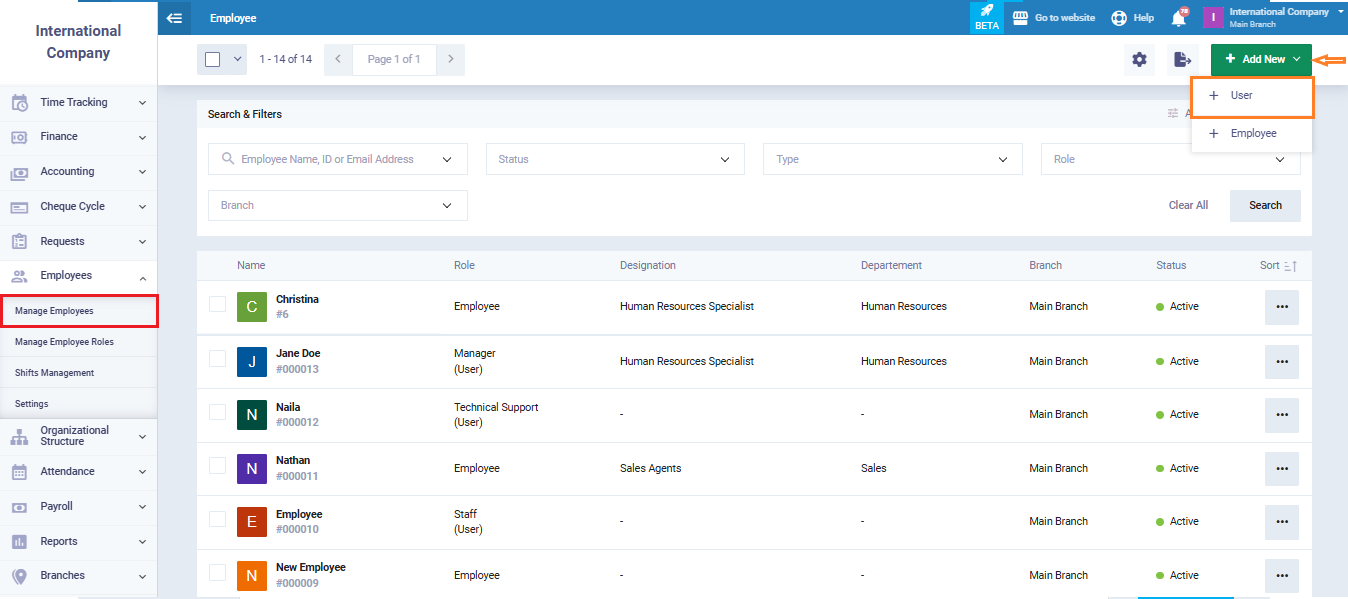Check the checkbox beside Jane Doe
The height and width of the screenshot is (599, 1348).
coord(217,358)
